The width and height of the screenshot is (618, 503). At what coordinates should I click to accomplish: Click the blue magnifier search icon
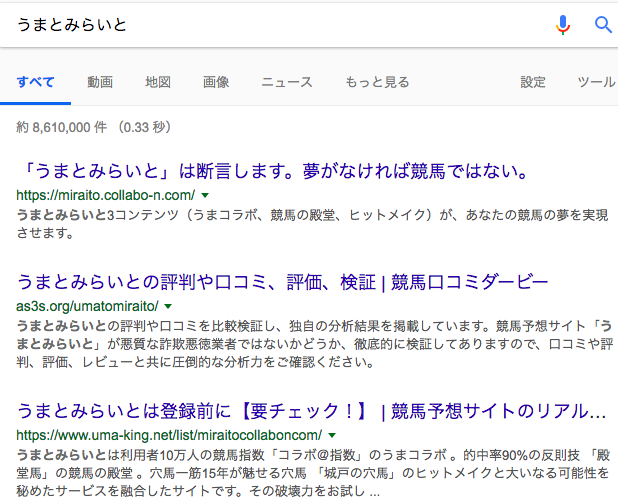coord(603,25)
